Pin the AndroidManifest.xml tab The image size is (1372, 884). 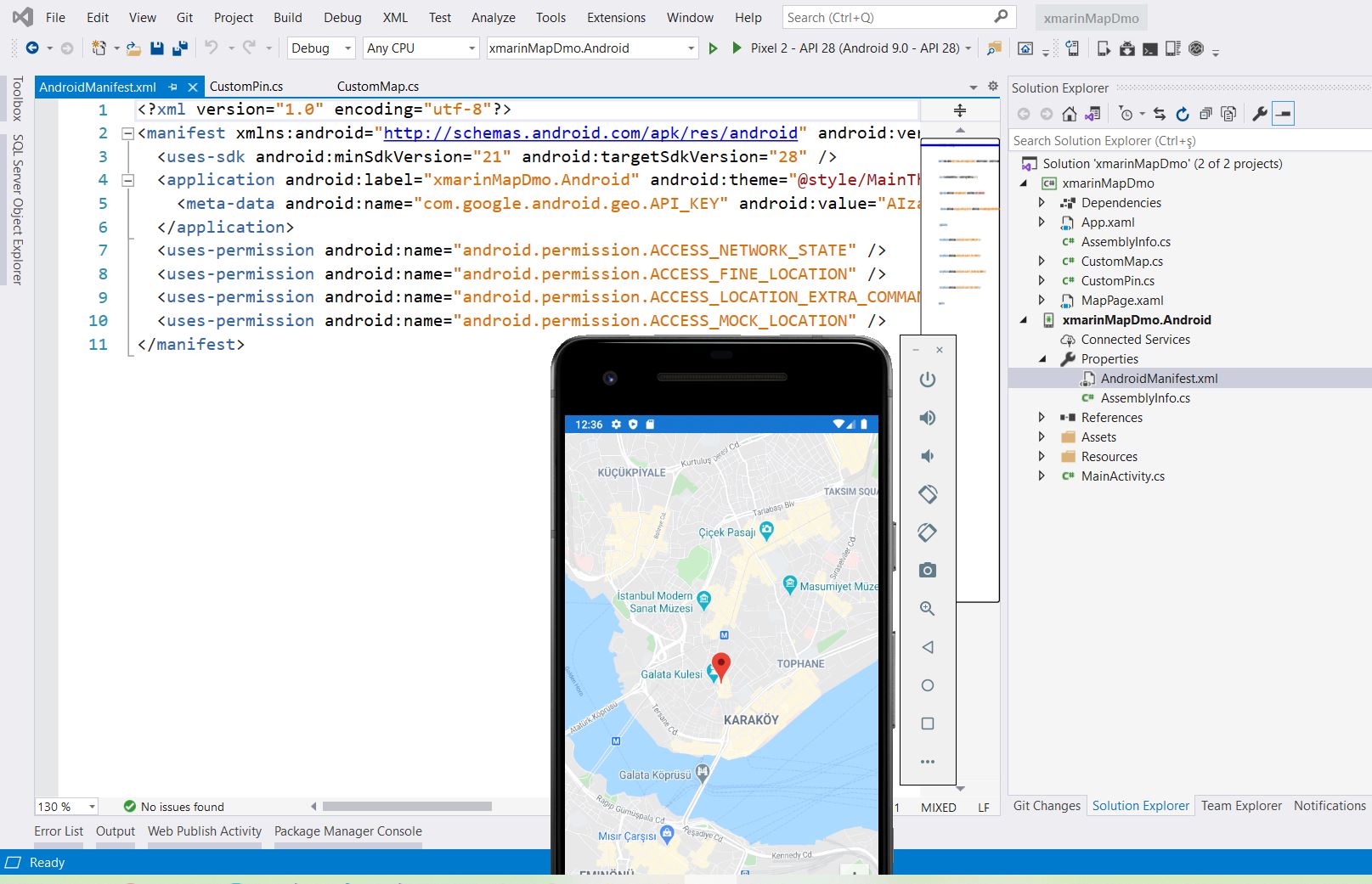172,87
